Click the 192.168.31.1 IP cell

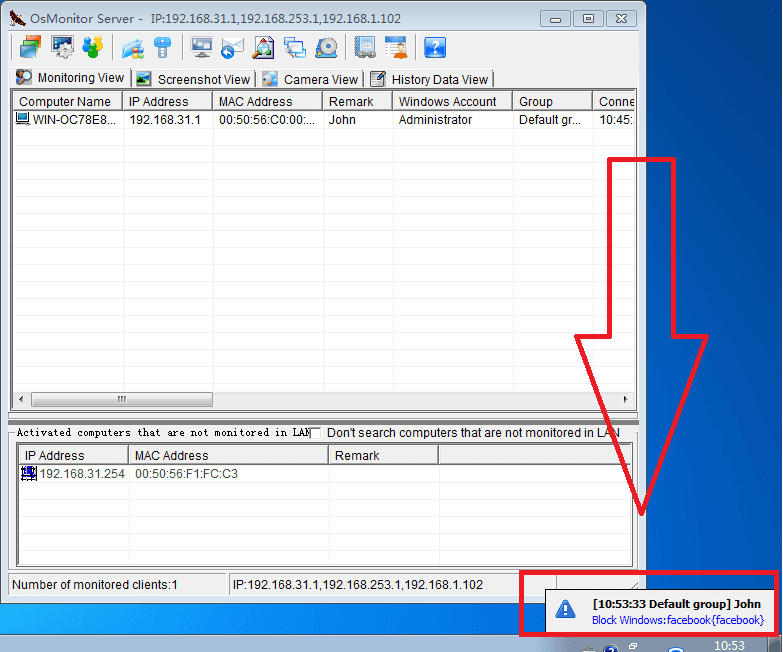165,120
